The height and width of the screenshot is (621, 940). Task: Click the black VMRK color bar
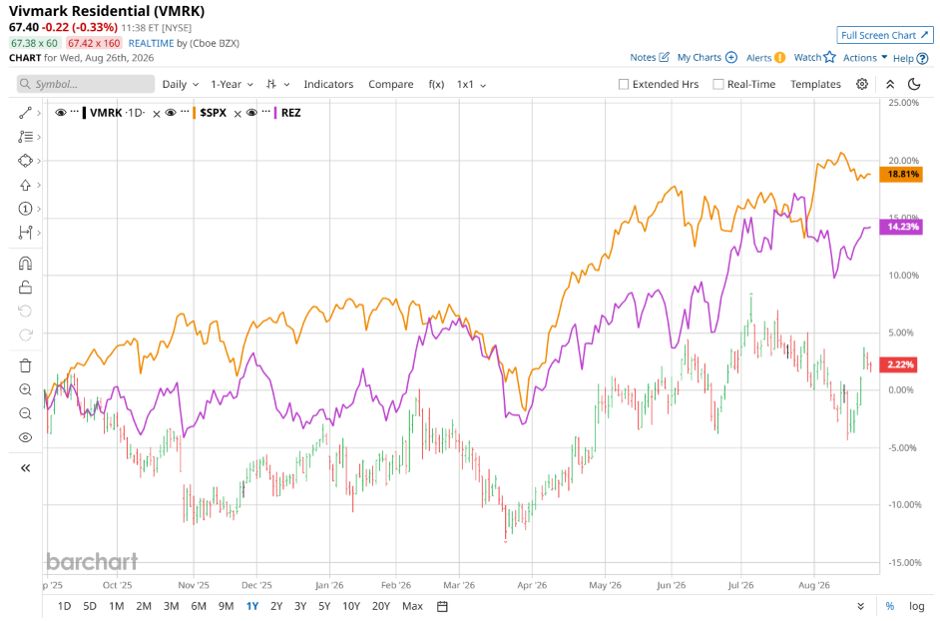point(84,113)
